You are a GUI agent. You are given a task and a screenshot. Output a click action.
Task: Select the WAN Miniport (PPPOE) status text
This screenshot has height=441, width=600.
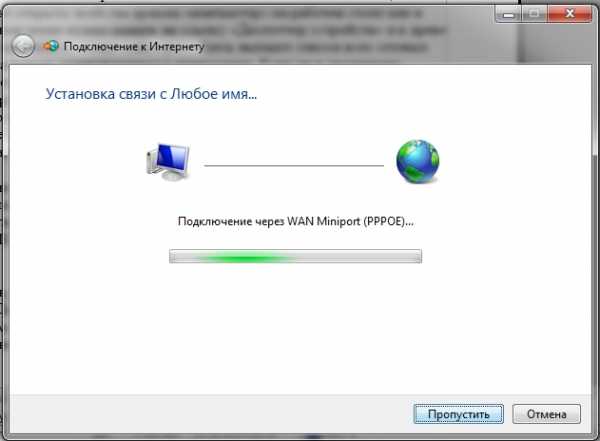click(x=295, y=221)
